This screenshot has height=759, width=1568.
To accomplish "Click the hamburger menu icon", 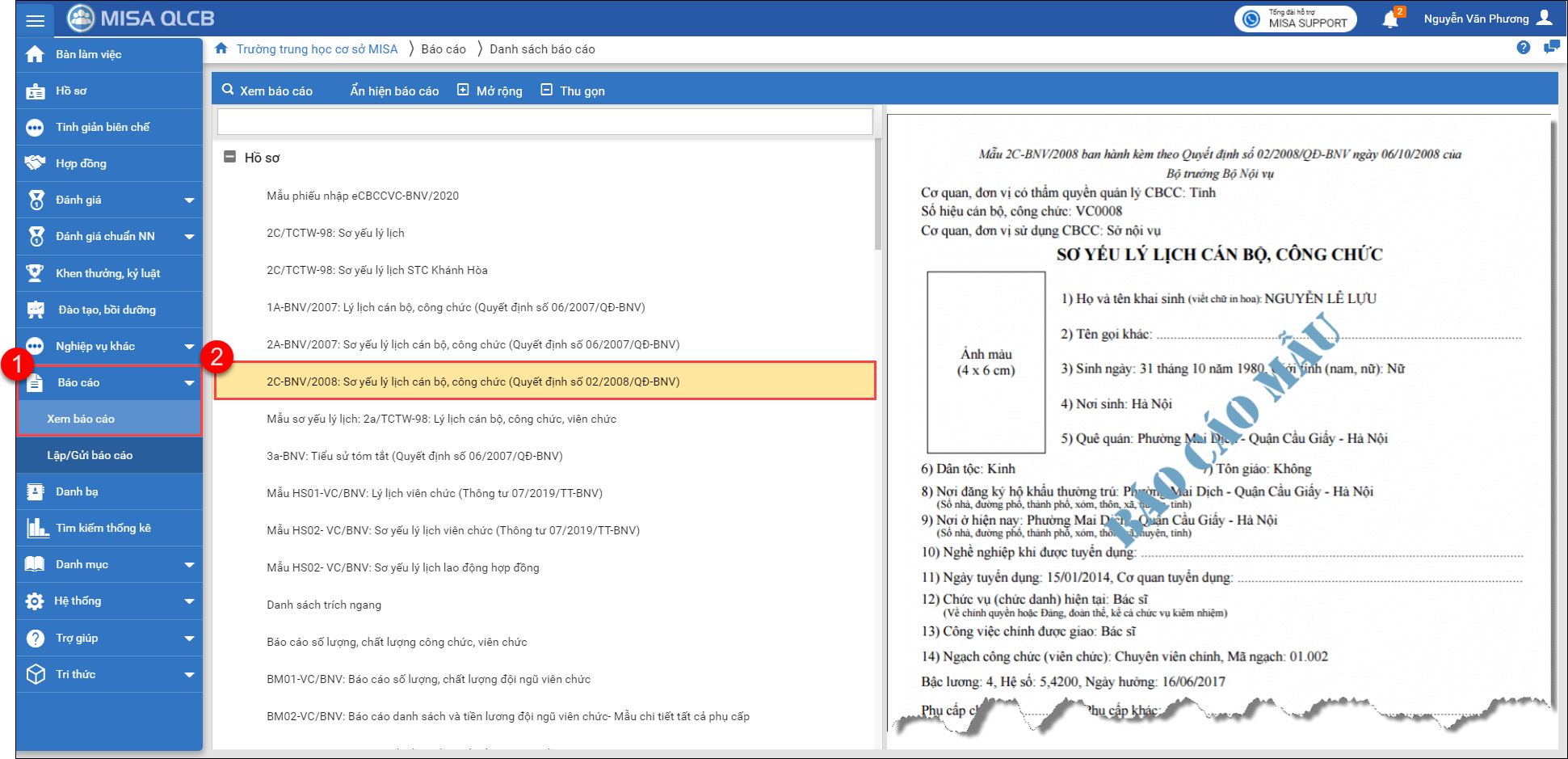I will coord(35,19).
